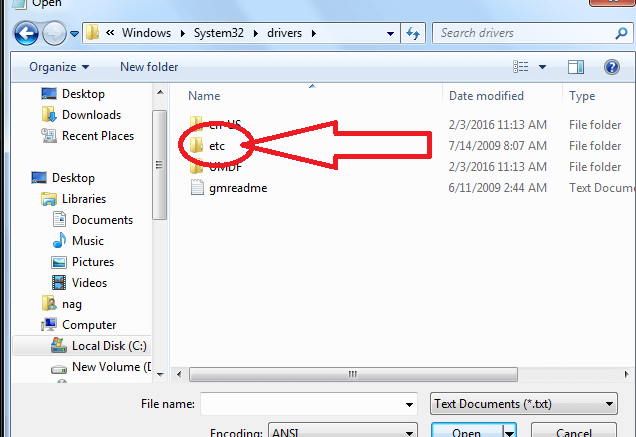Viewport: 636px width, 437px height.
Task: Click the gmreadme document icon
Action: (197, 187)
